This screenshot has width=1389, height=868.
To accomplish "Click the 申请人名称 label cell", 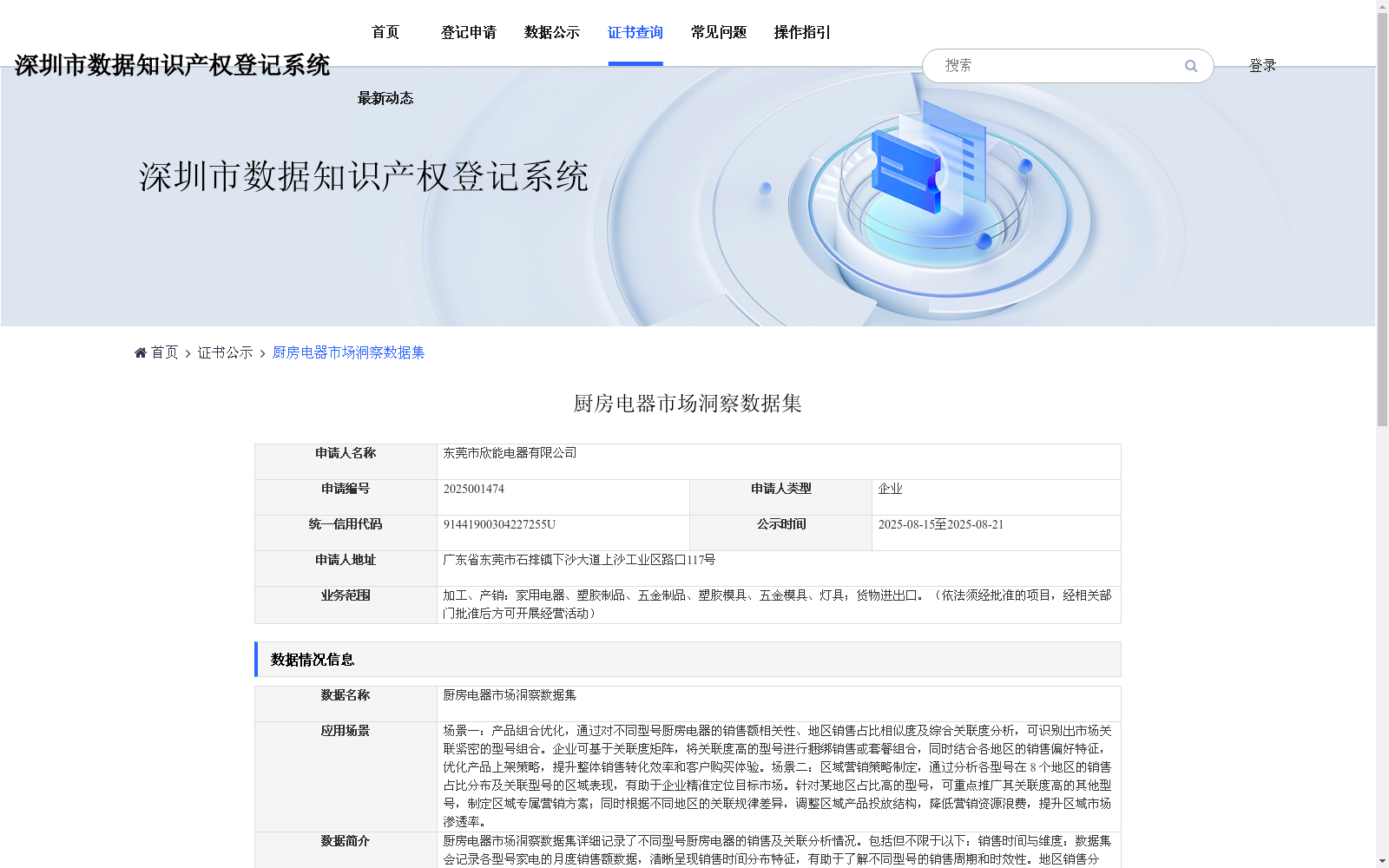I will [346, 462].
